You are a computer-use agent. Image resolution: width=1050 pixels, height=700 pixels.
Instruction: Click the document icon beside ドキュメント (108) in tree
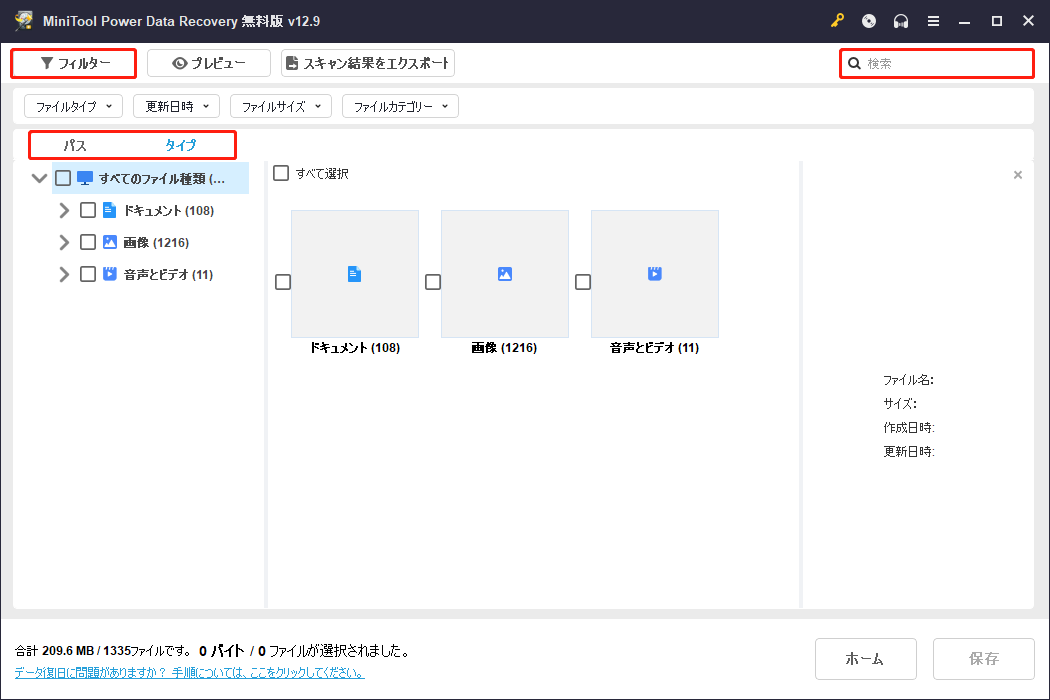pyautogui.click(x=109, y=210)
